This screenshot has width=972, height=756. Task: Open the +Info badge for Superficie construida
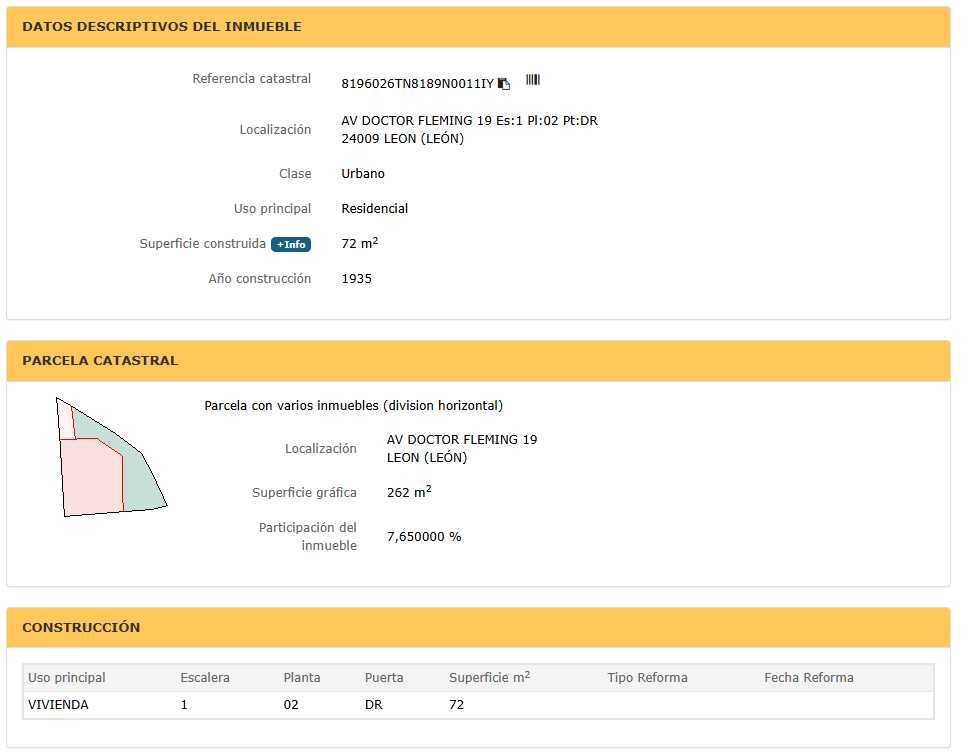point(291,244)
